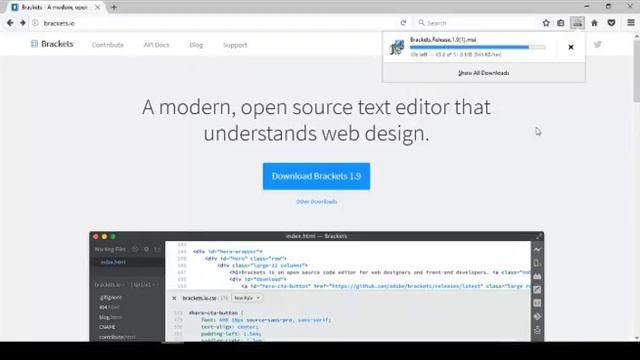Click Download Brackets 1.9 button

point(316,176)
